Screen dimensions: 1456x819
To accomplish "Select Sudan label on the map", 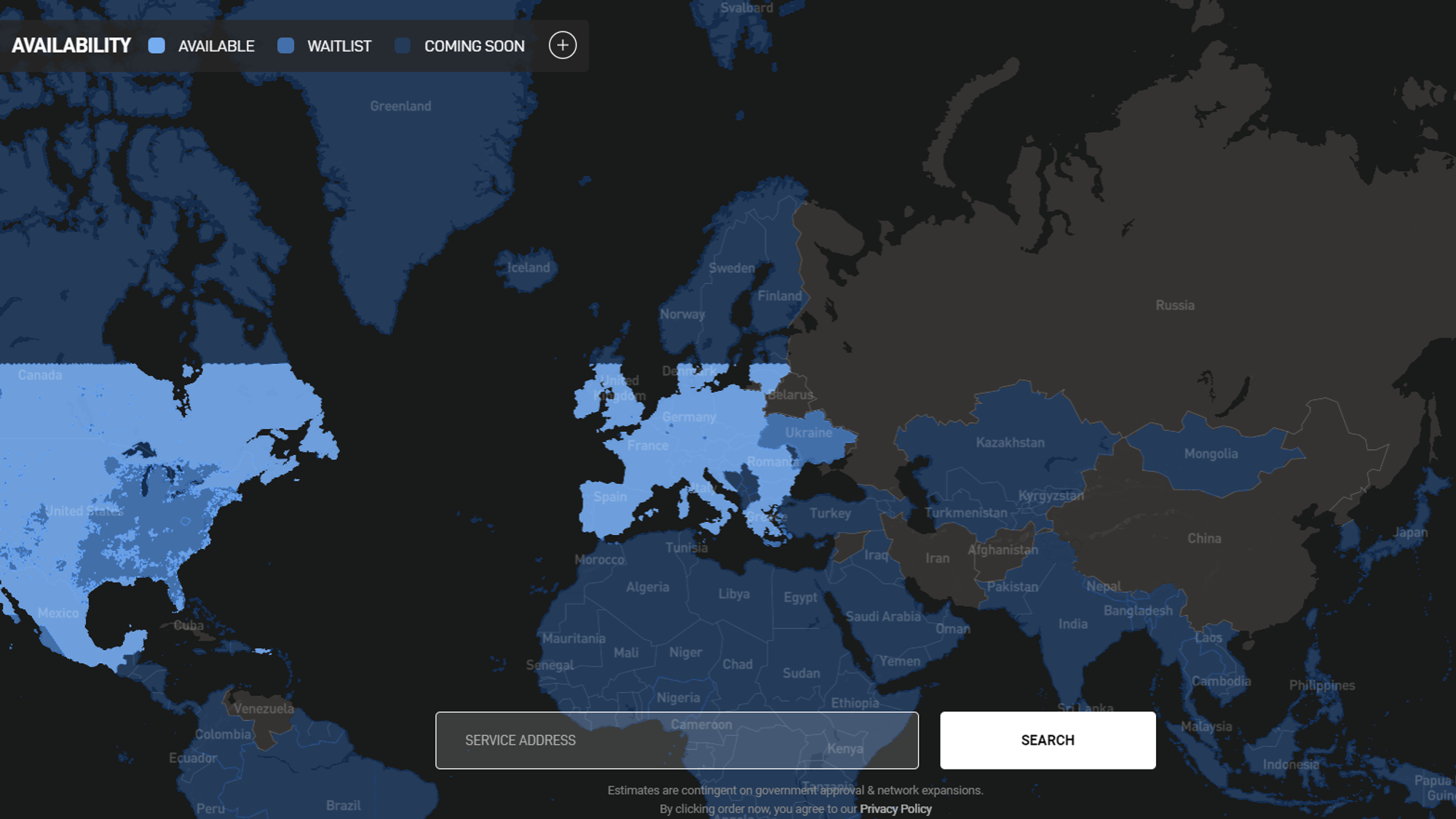I will point(801,673).
